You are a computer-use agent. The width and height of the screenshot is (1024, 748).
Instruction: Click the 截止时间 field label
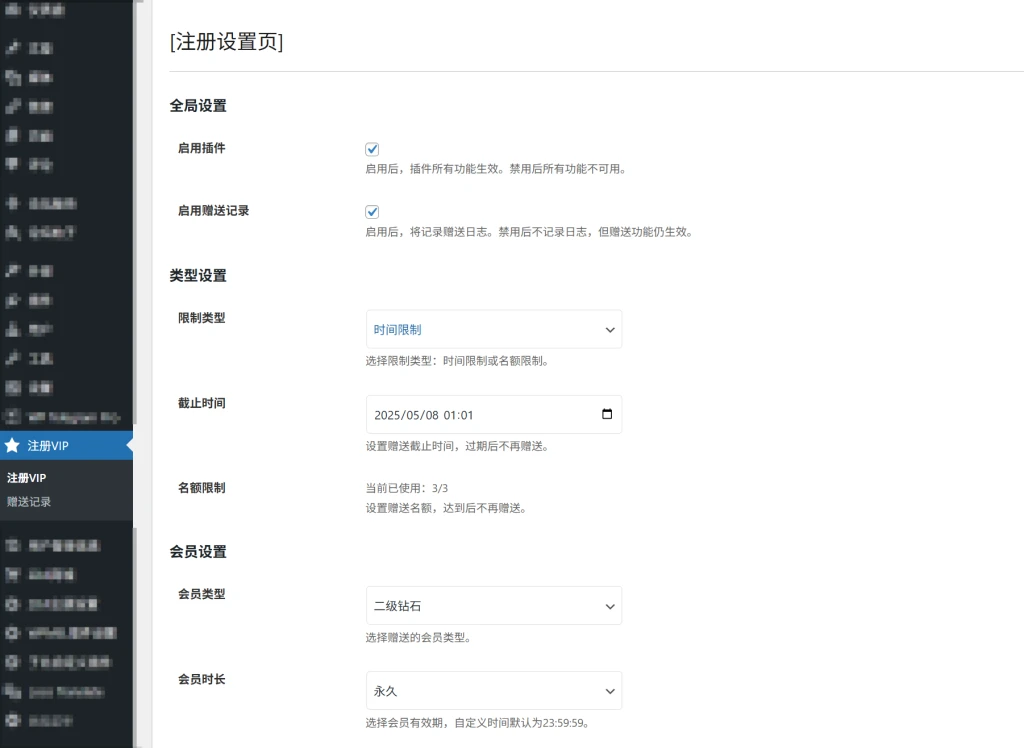[202, 403]
